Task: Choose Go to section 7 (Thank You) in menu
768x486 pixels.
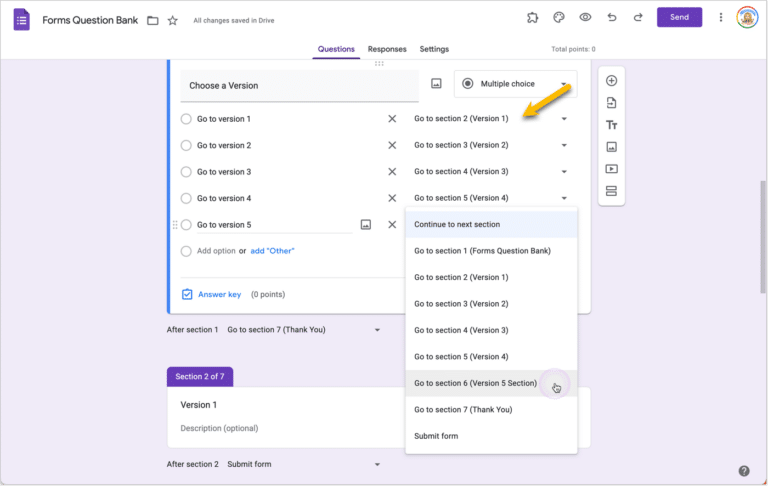Action: 491,410
